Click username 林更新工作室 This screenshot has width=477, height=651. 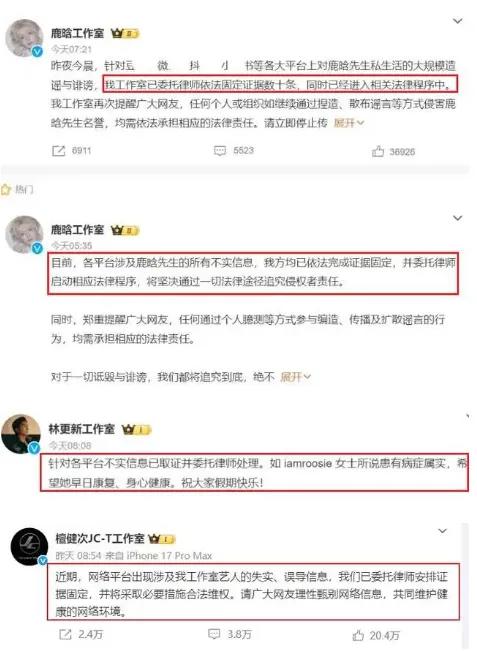click(81, 429)
